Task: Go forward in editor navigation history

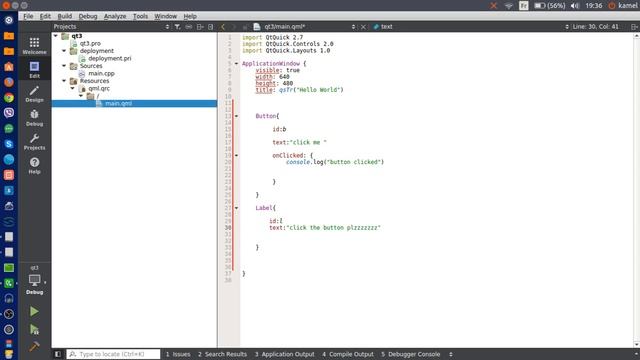Action: (x=234, y=27)
